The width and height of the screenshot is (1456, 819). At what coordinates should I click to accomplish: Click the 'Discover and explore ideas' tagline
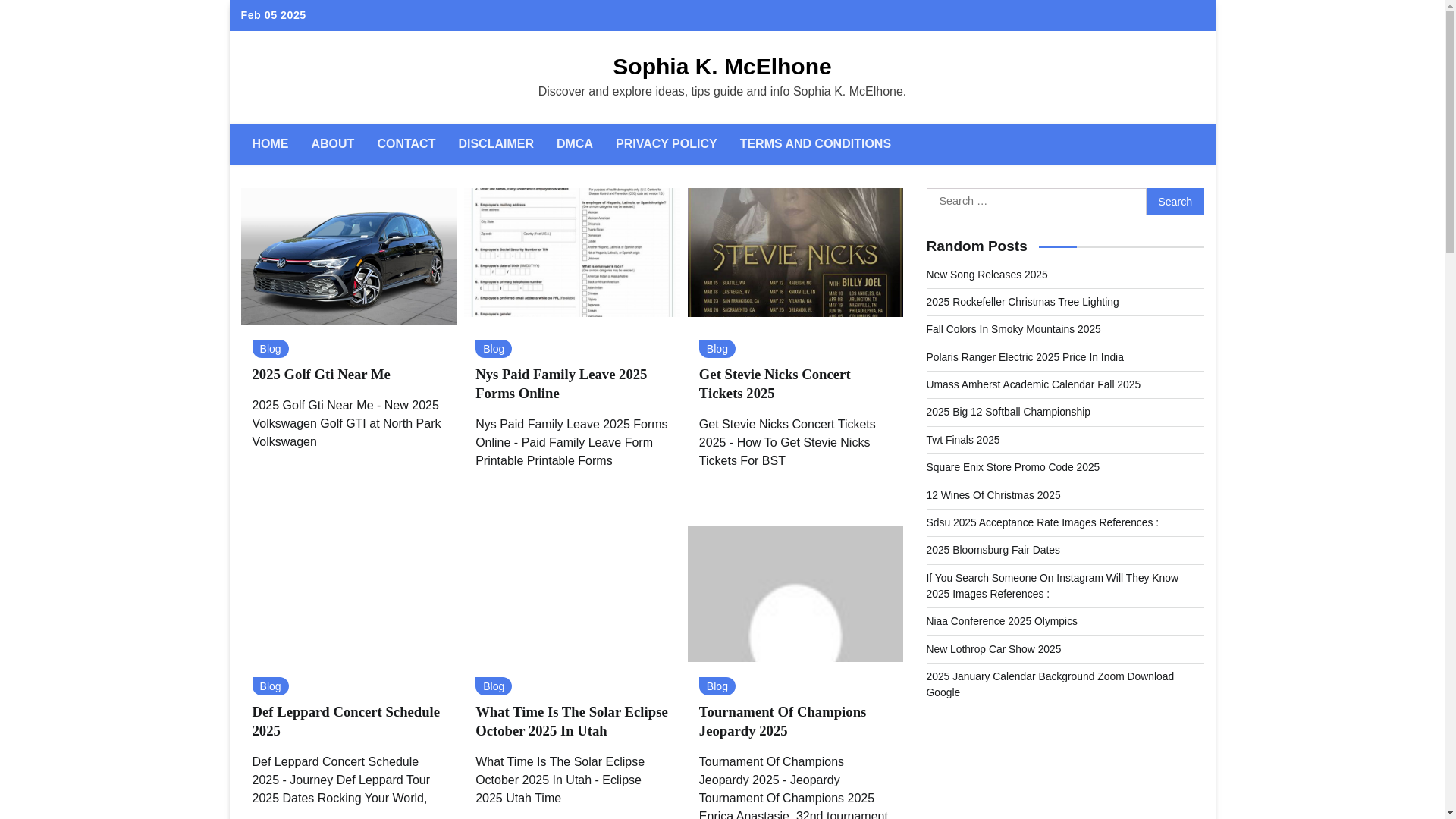[x=722, y=92]
